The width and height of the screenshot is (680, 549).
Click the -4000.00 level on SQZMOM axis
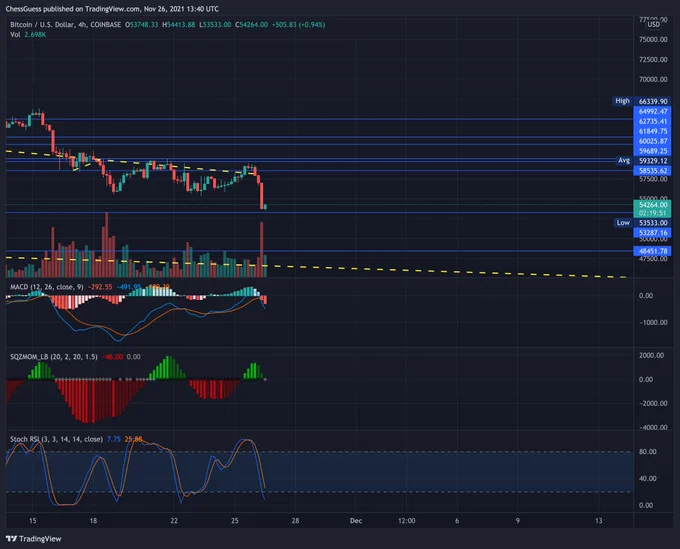click(x=651, y=427)
